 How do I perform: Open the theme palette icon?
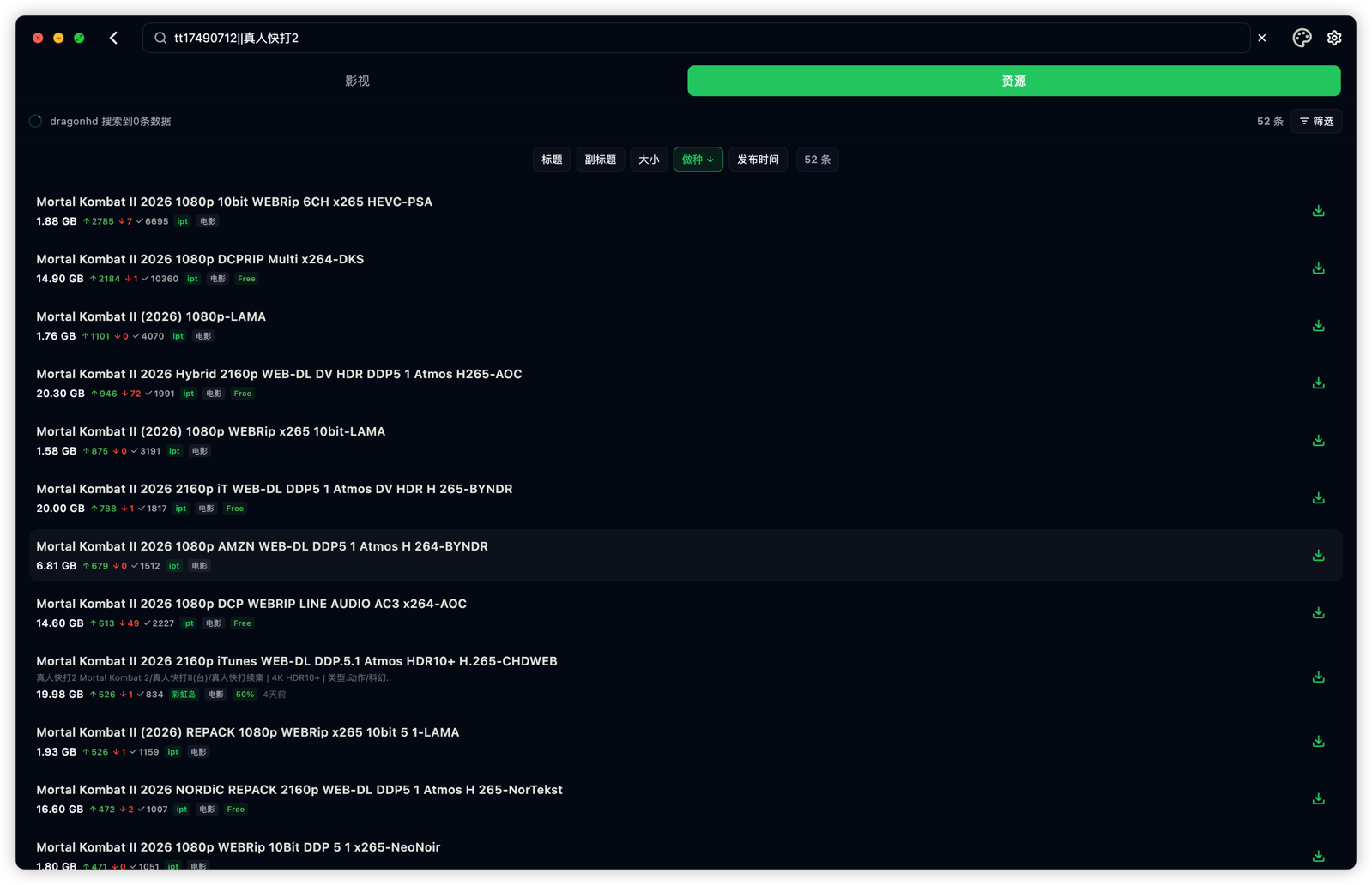coord(1302,38)
